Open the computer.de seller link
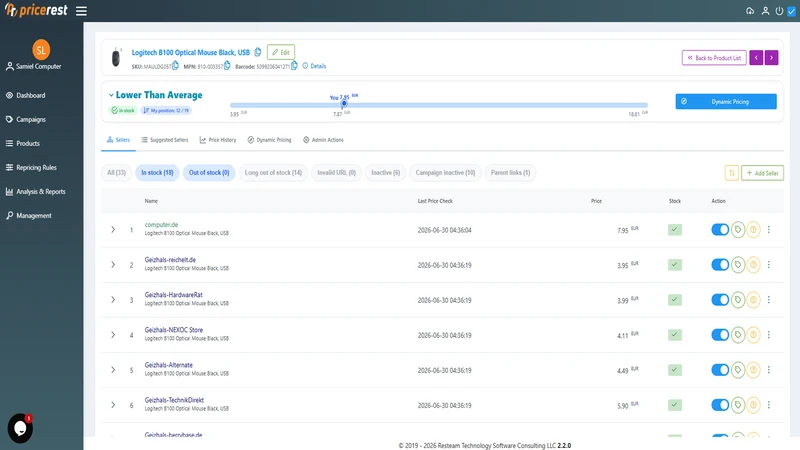Image resolution: width=800 pixels, height=450 pixels. 161,224
